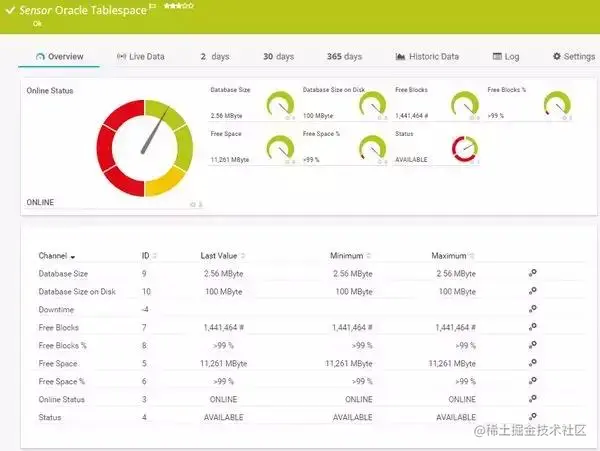Viewport: 600px width, 451px height.
Task: Click 'Sensor Oracle Tablespace' title
Action: (x=83, y=10)
